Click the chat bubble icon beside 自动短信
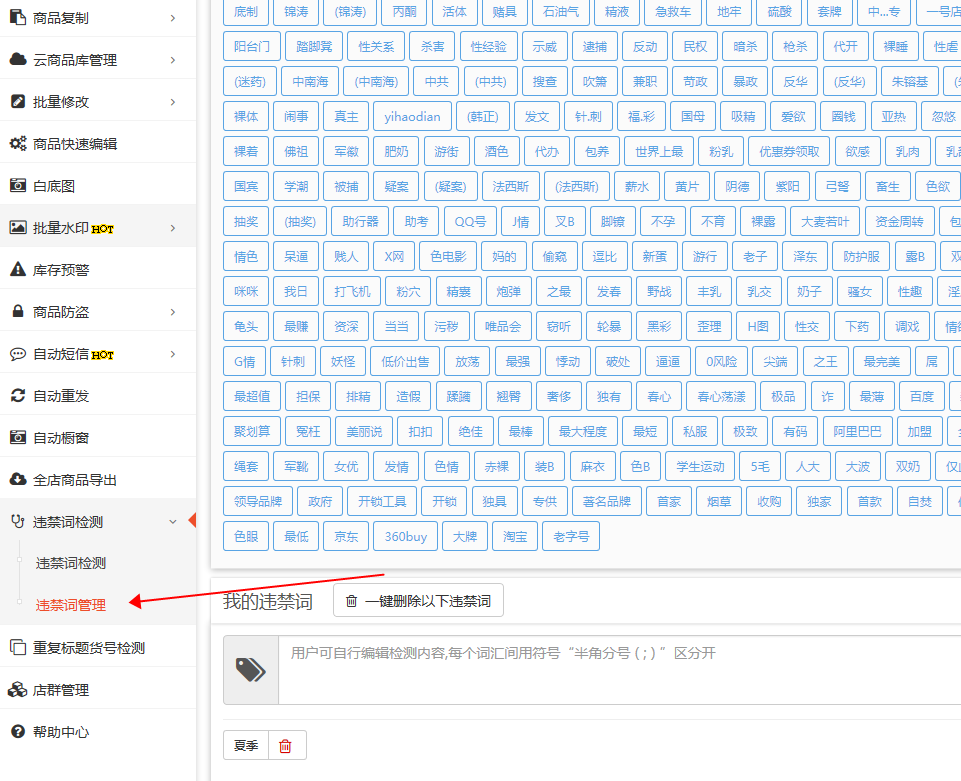The image size is (961, 781). (18, 354)
